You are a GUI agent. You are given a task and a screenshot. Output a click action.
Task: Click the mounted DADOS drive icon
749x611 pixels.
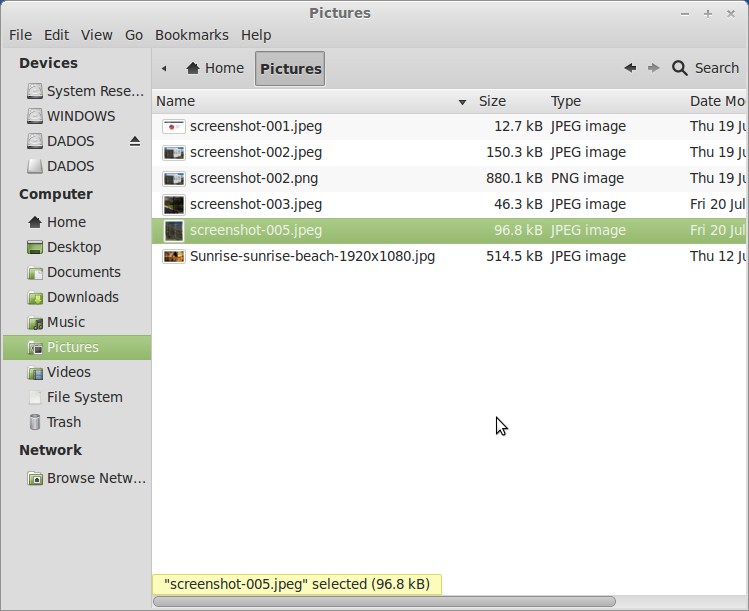[34, 141]
